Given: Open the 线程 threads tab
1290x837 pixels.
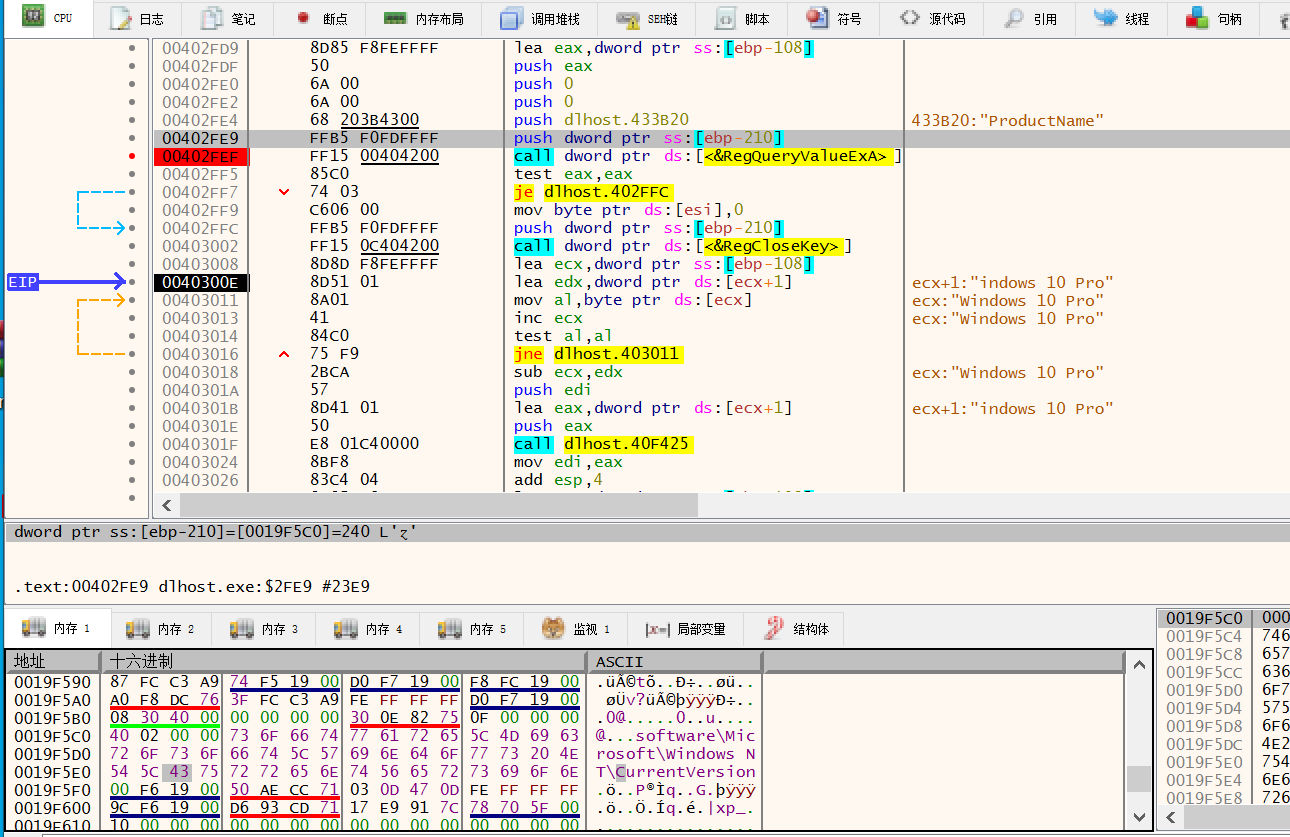Looking at the screenshot, I should pos(1122,18).
